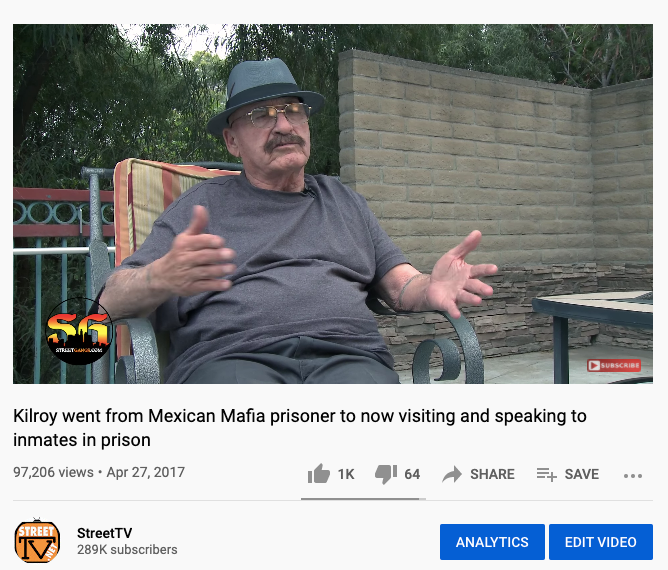This screenshot has width=668, height=570.
Task: Click the like-dislike ratio bar
Action: tap(363, 499)
